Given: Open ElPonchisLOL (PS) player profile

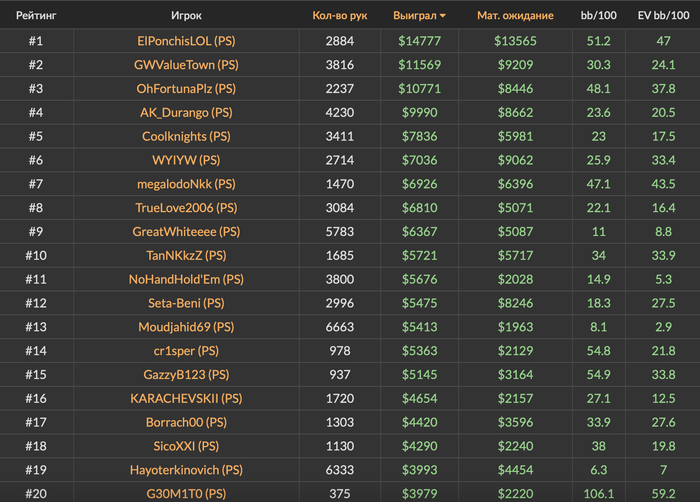Looking at the screenshot, I should (x=187, y=41).
